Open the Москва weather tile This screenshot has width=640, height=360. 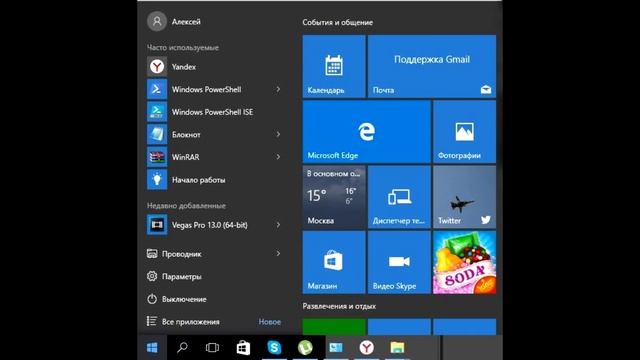(x=334, y=197)
